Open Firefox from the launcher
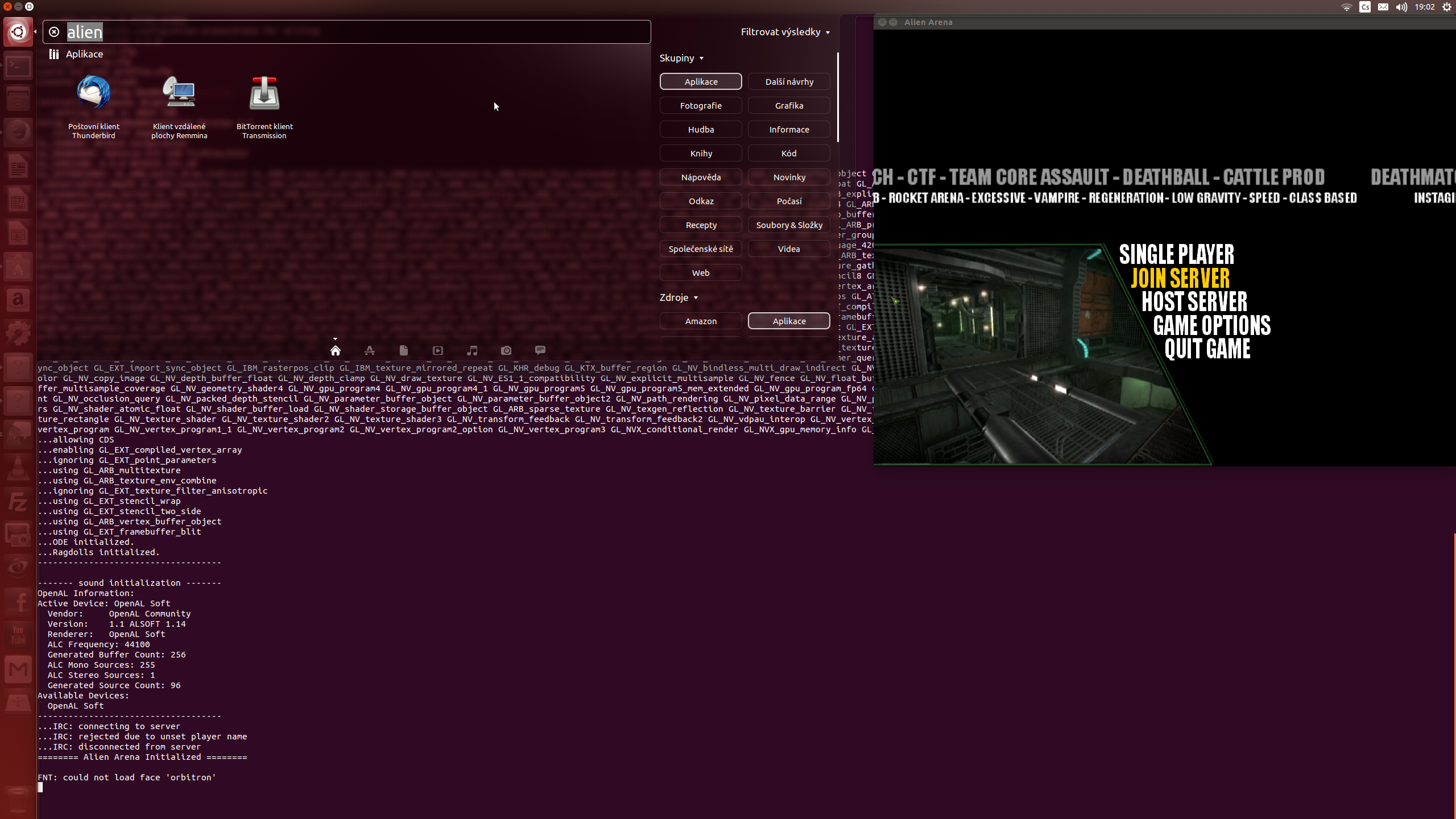Screen dimensions: 1456x819 [x=18, y=133]
